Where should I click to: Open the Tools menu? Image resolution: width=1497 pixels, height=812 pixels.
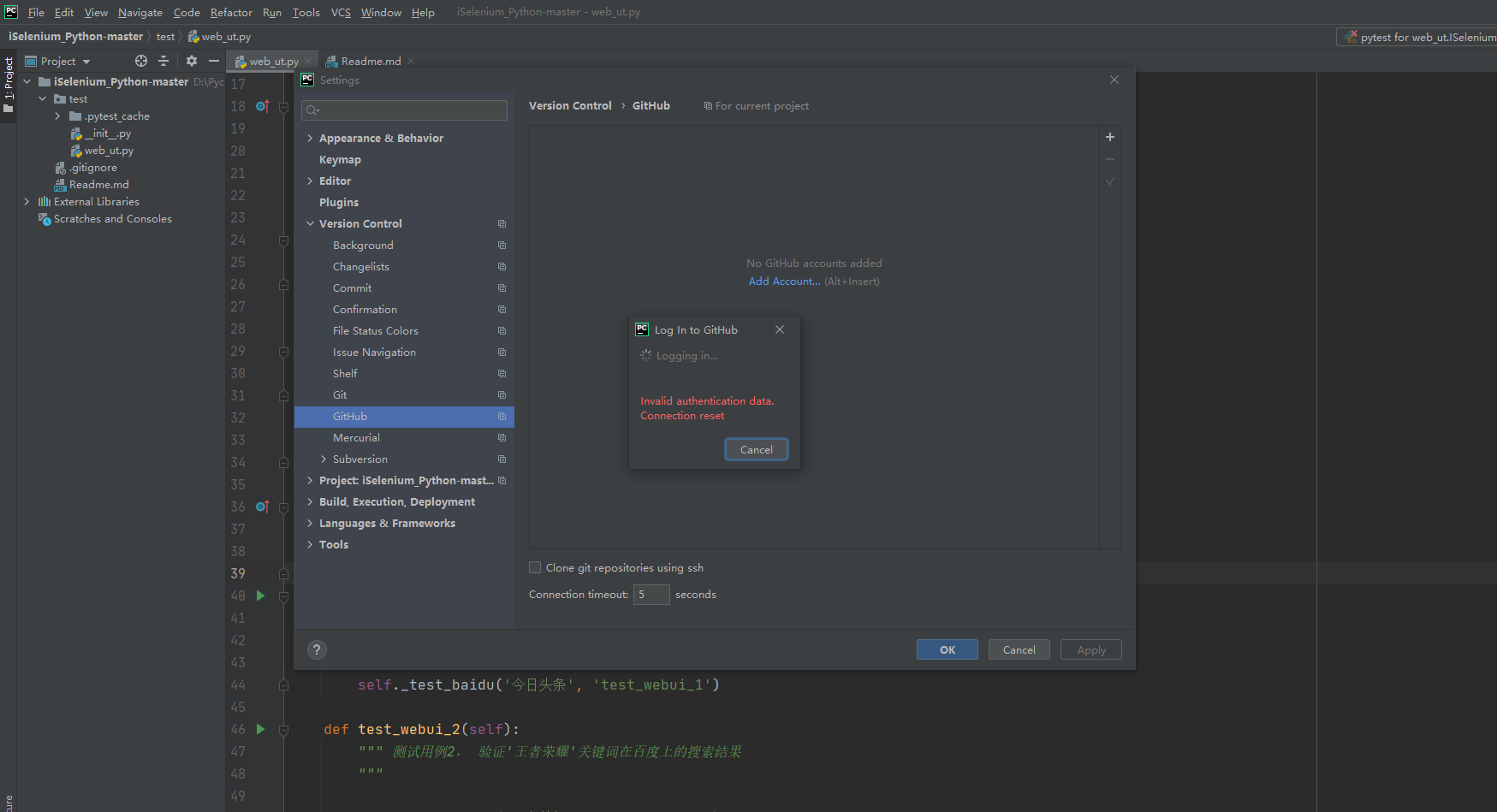(x=306, y=12)
